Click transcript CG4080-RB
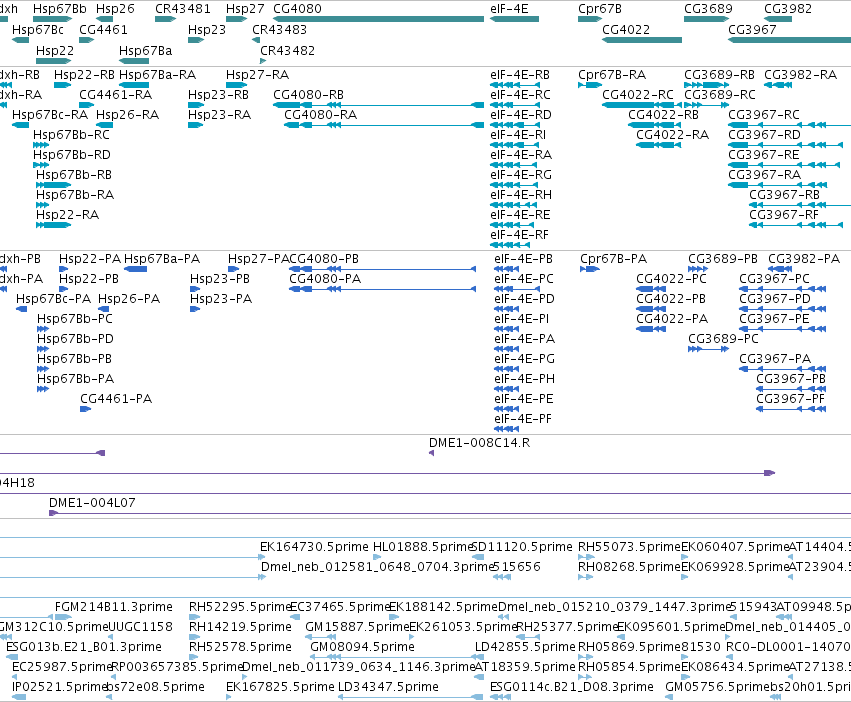Viewport: 851px width, 702px height. (x=308, y=94)
